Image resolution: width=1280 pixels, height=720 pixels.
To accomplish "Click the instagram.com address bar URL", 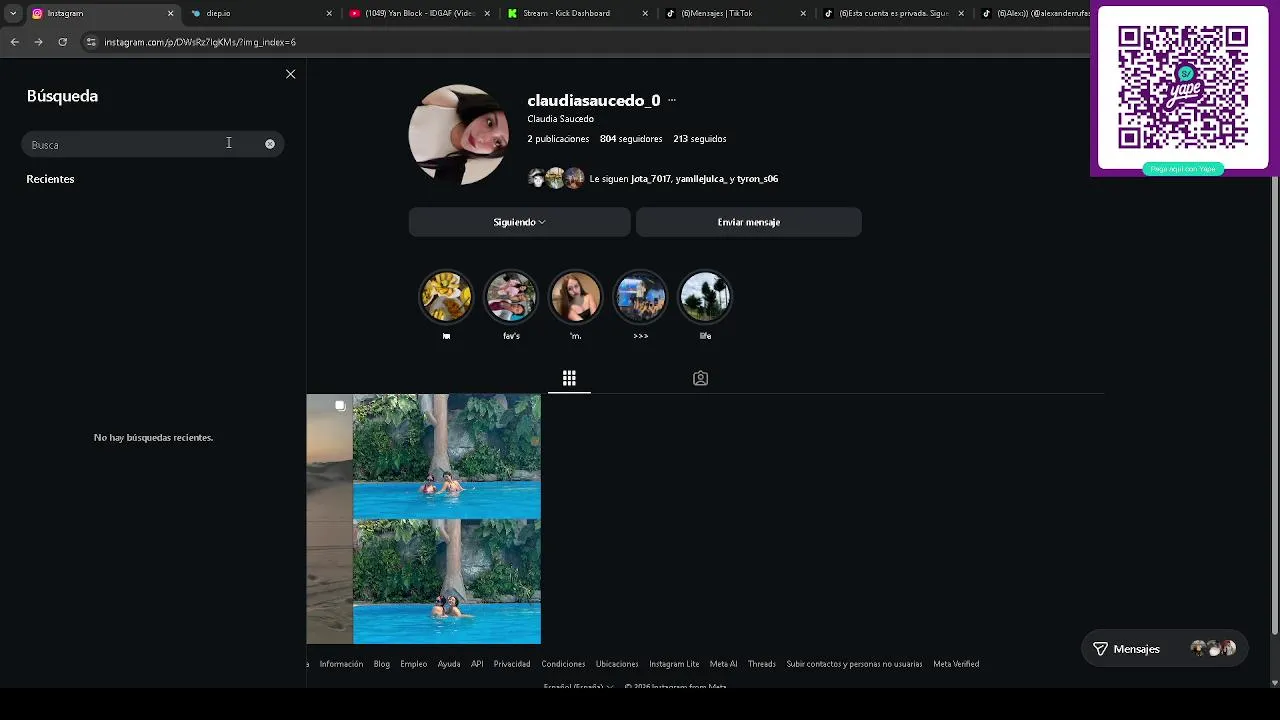I will (200, 42).
